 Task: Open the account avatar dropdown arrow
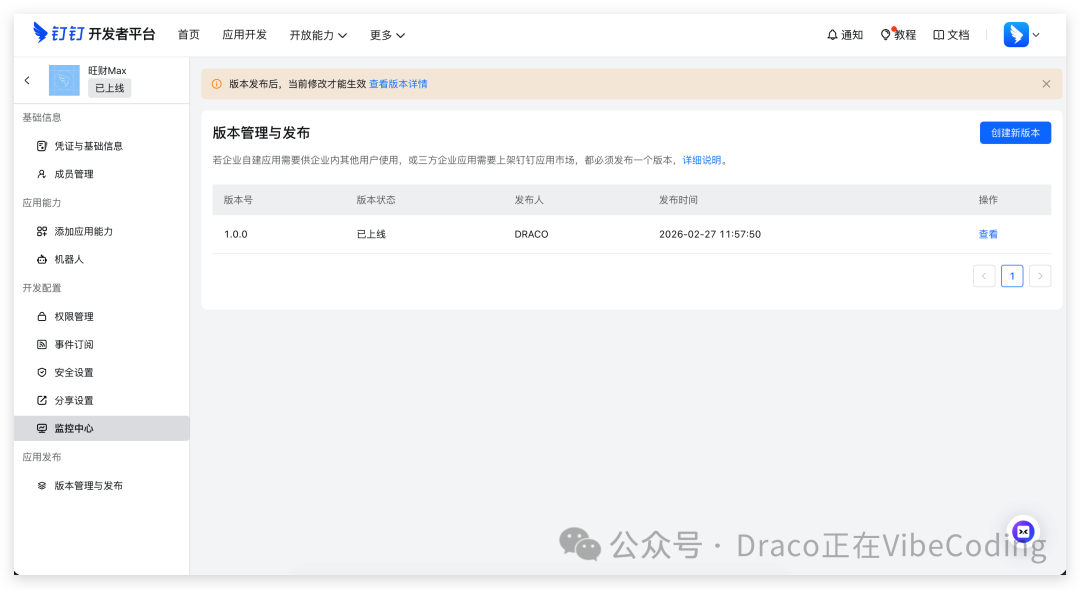click(1034, 34)
